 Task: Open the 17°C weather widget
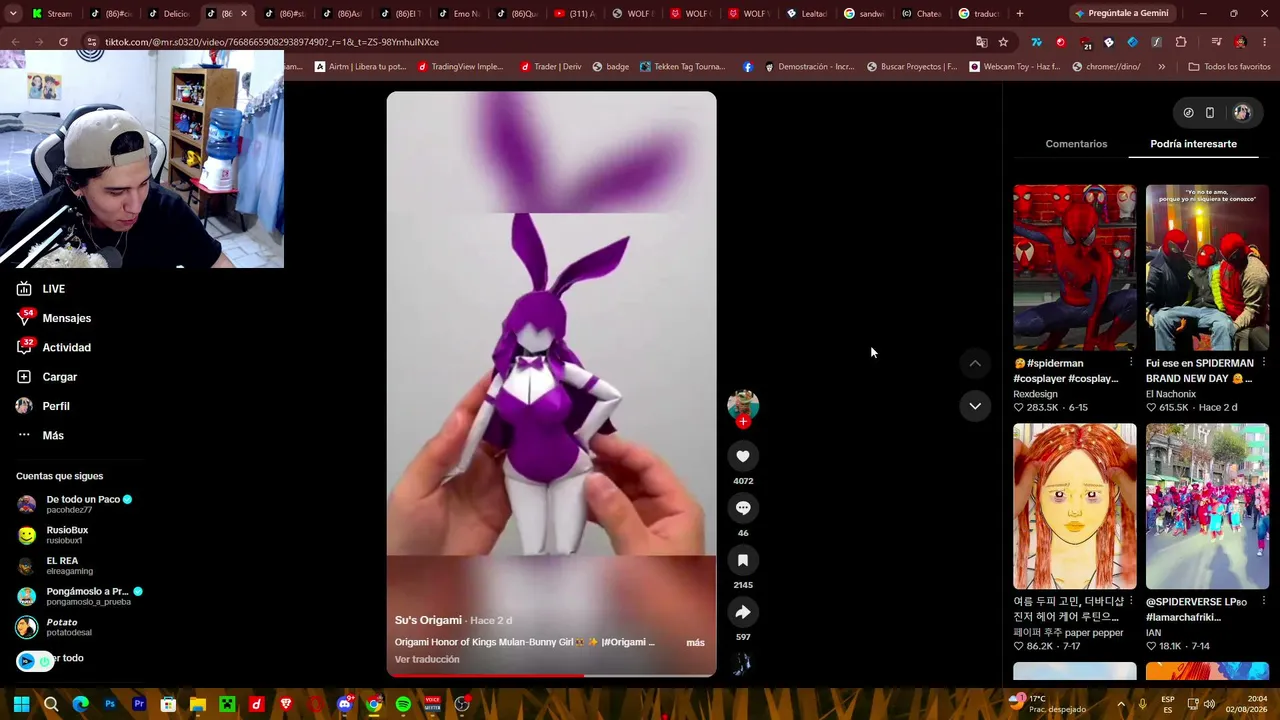pos(1047,704)
